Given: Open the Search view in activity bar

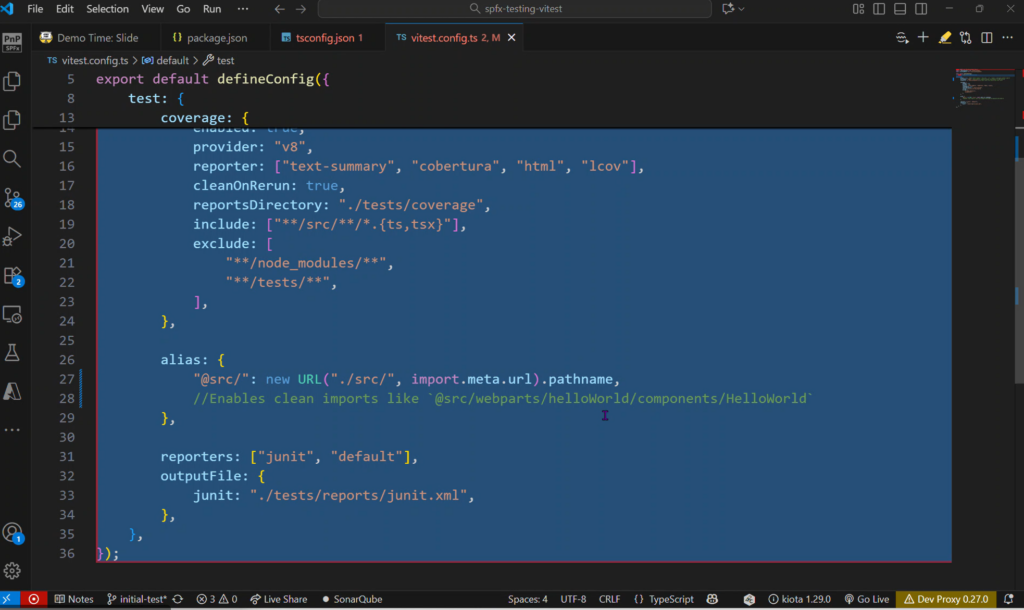Looking at the screenshot, I should click(x=12, y=158).
